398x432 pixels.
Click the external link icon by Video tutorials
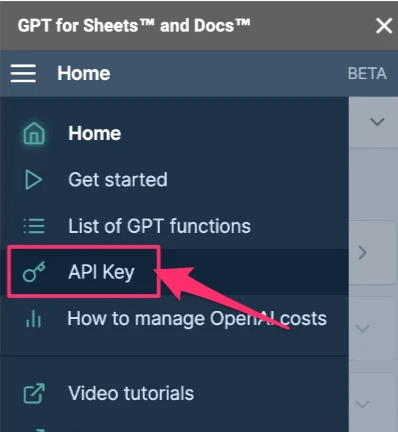[34, 393]
